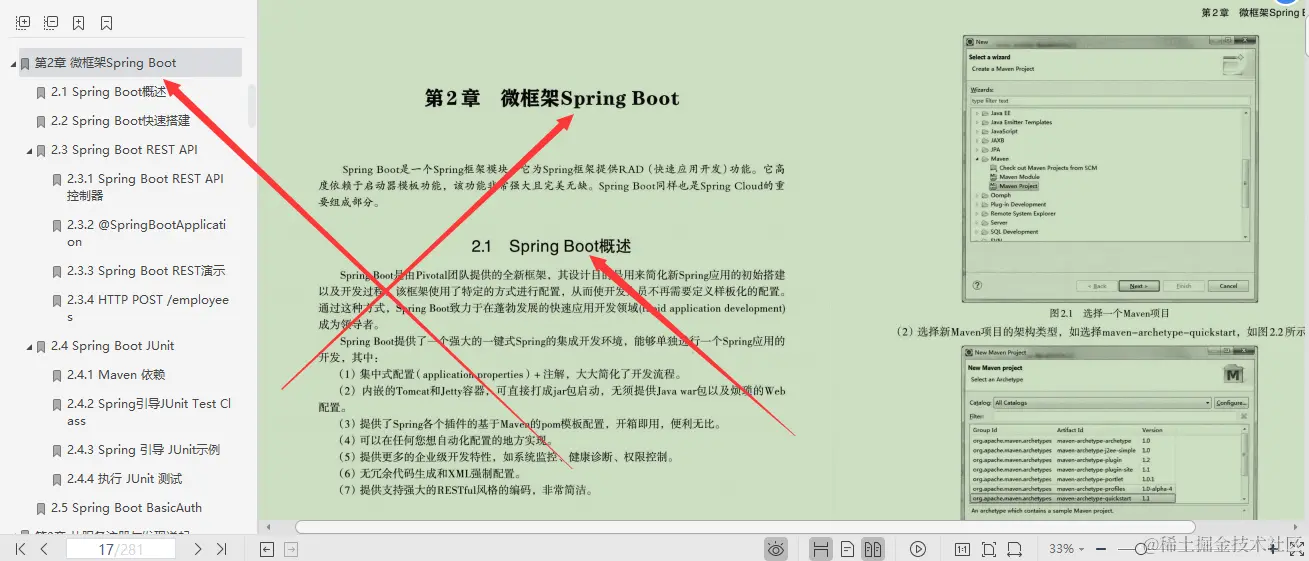Viewport: 1309px width, 561px height.
Task: Open bookmark 2.4.2 Spring引导JUnit Test Class
Action: click(x=149, y=412)
